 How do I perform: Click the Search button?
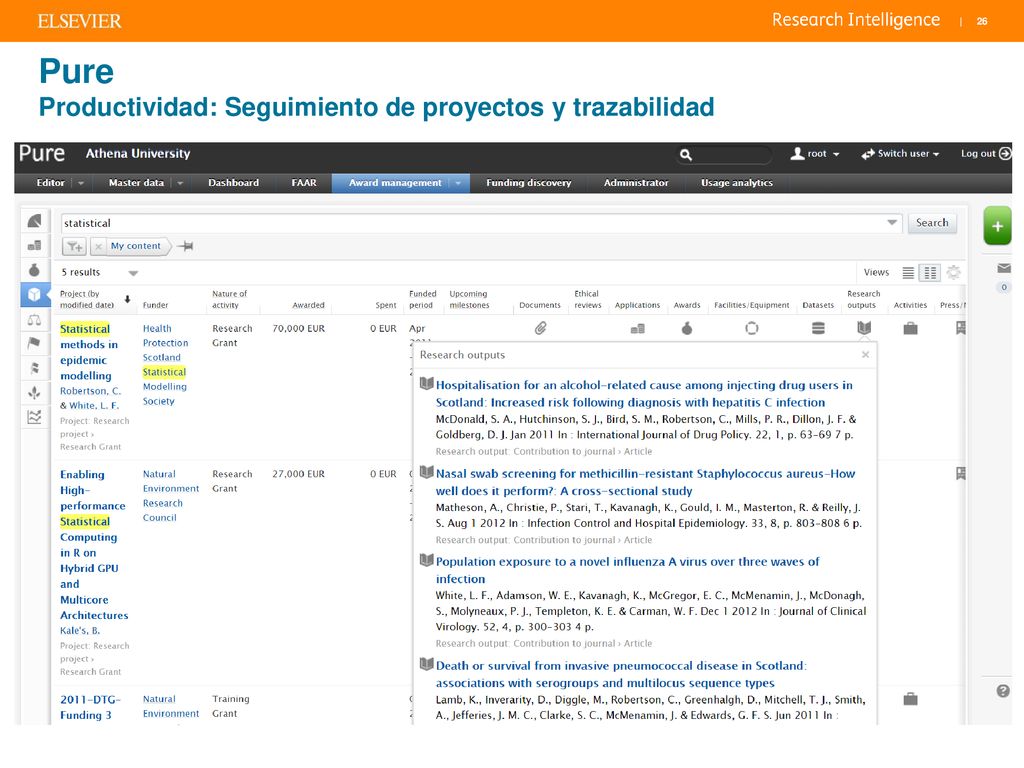click(x=932, y=223)
